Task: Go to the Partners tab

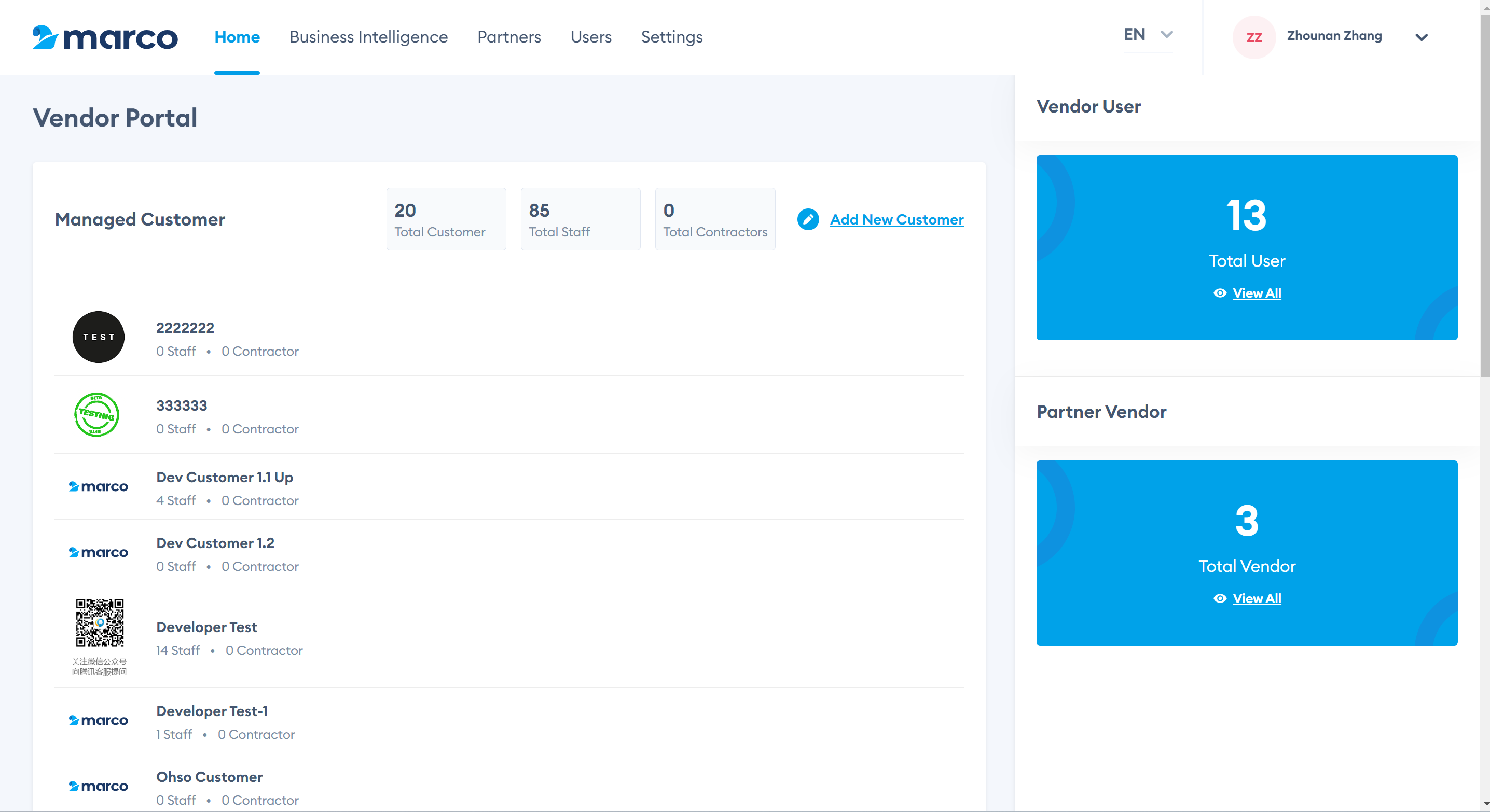Action: (509, 37)
